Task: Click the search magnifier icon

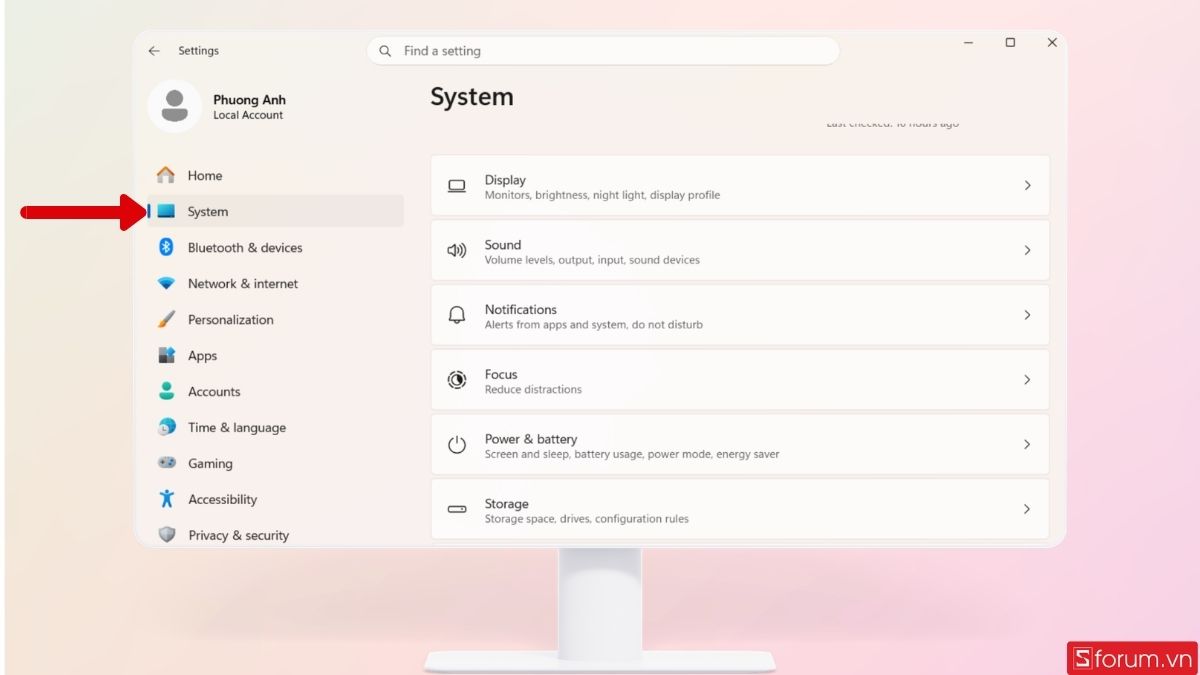Action: tap(385, 50)
